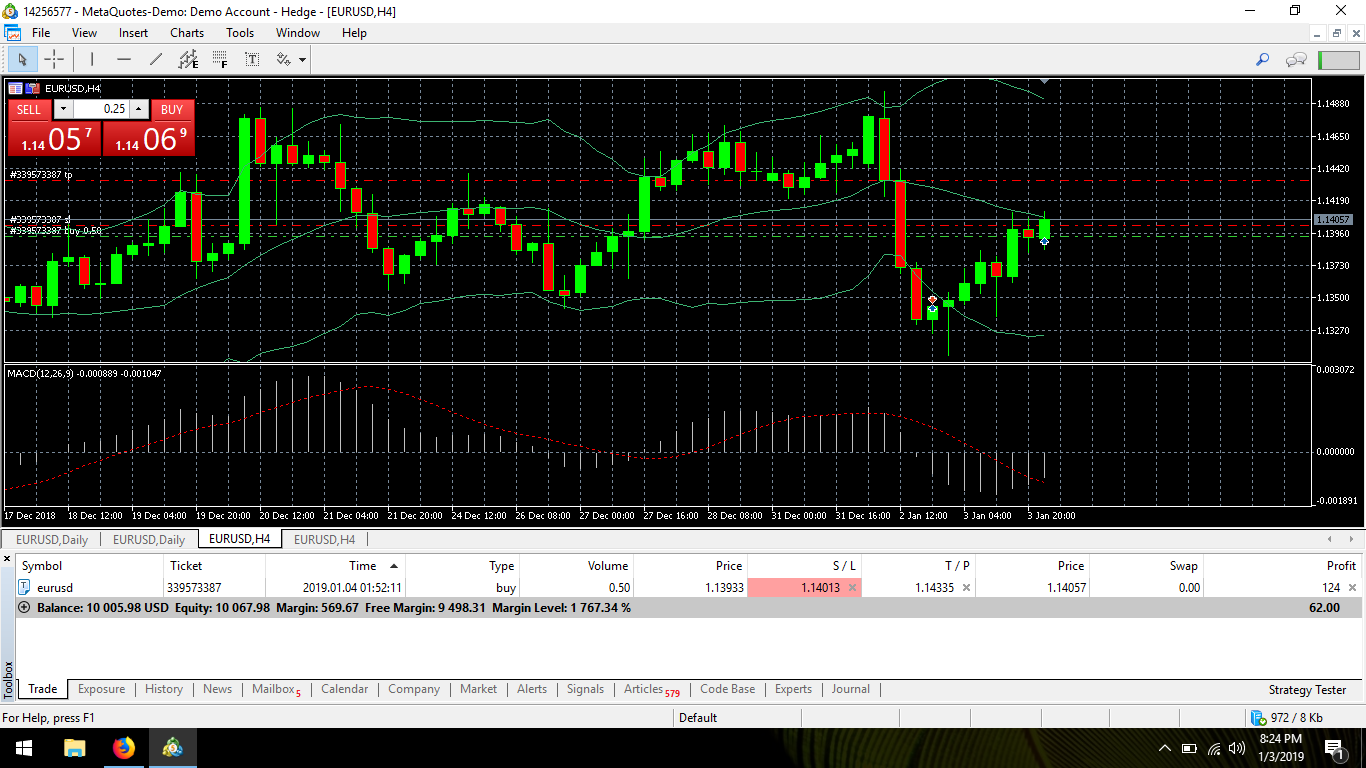Click the Default profile in status bar
1366x768 pixels.
[698, 717]
